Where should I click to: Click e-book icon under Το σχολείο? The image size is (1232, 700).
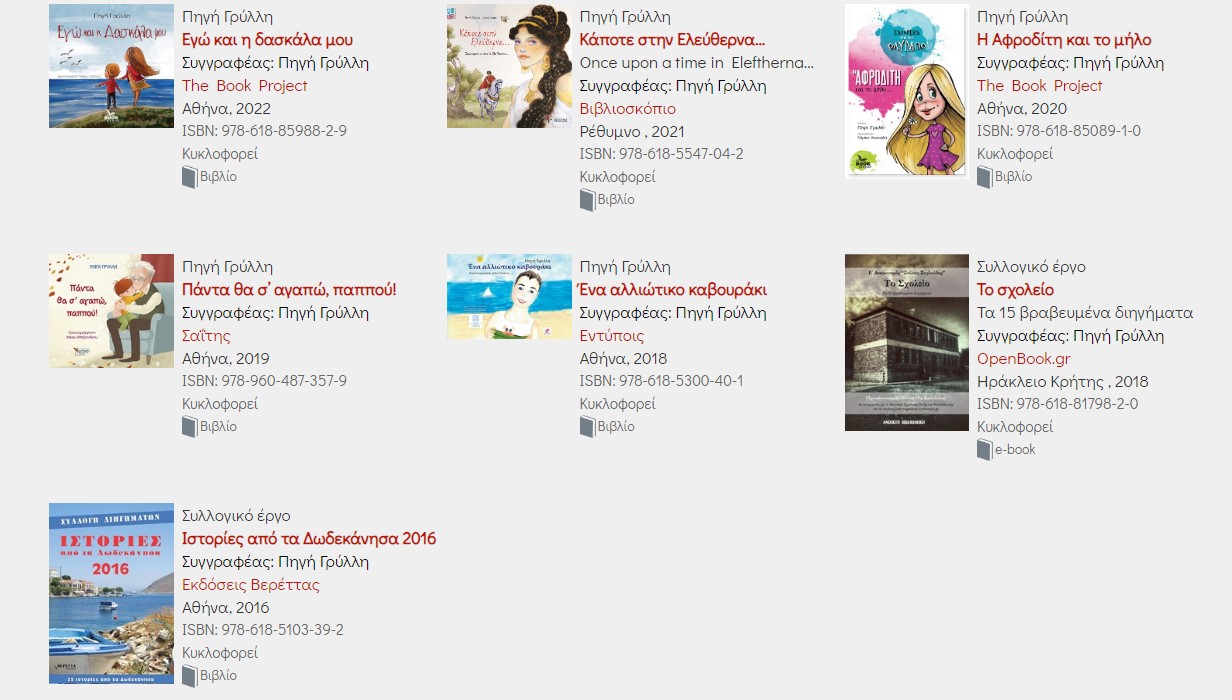[x=984, y=450]
